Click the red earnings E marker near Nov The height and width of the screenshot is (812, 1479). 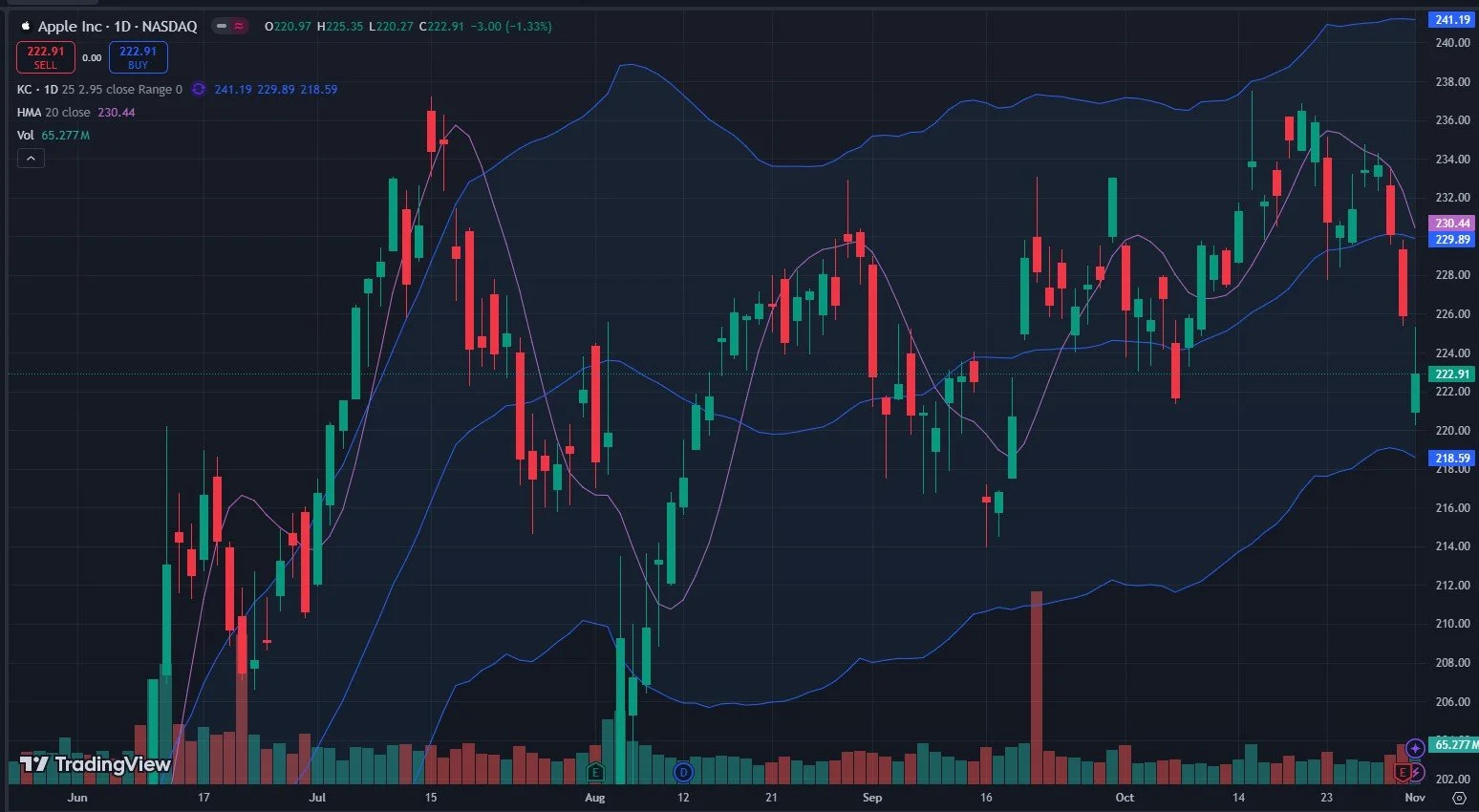pos(1404,772)
